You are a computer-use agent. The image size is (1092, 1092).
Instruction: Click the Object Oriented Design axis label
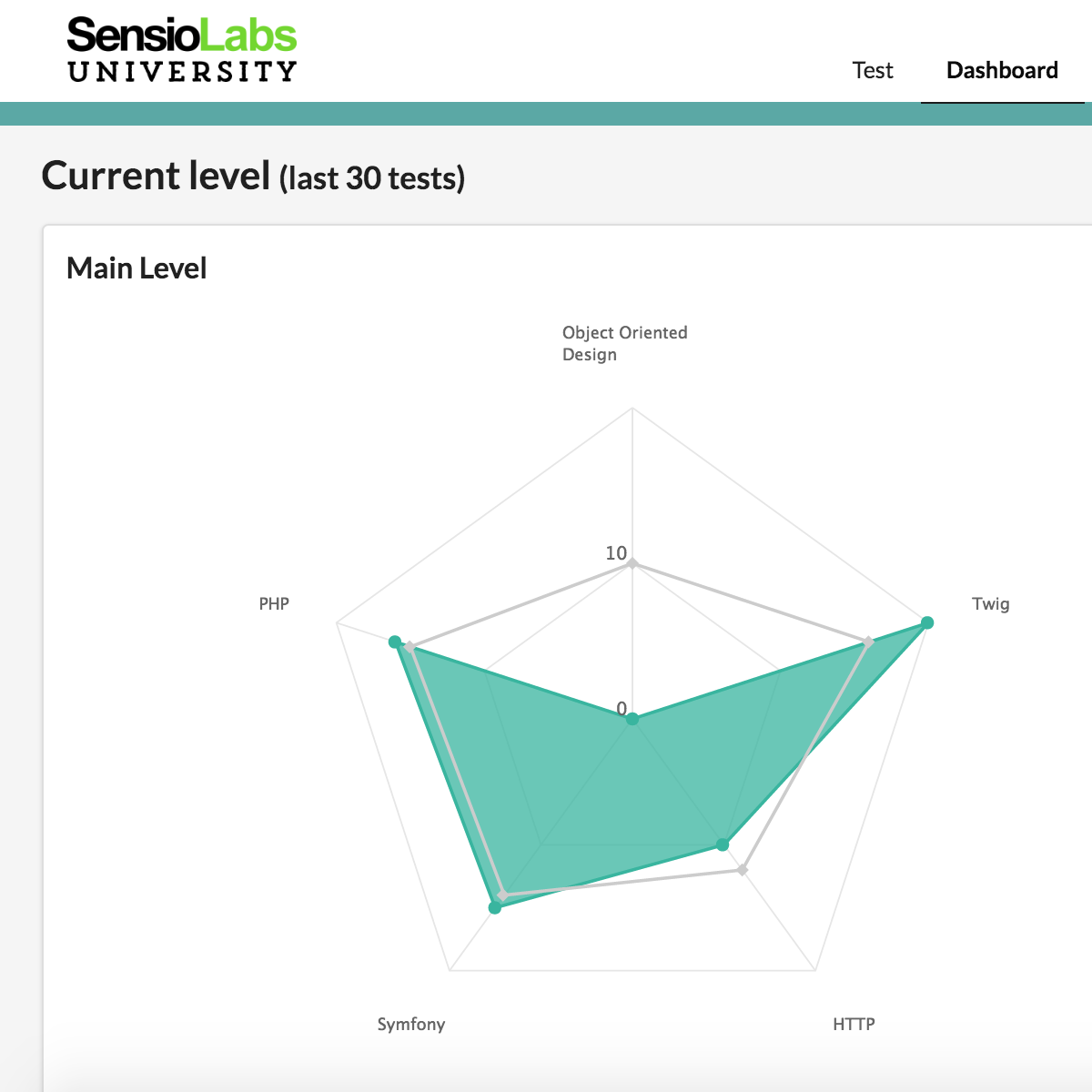click(x=624, y=343)
